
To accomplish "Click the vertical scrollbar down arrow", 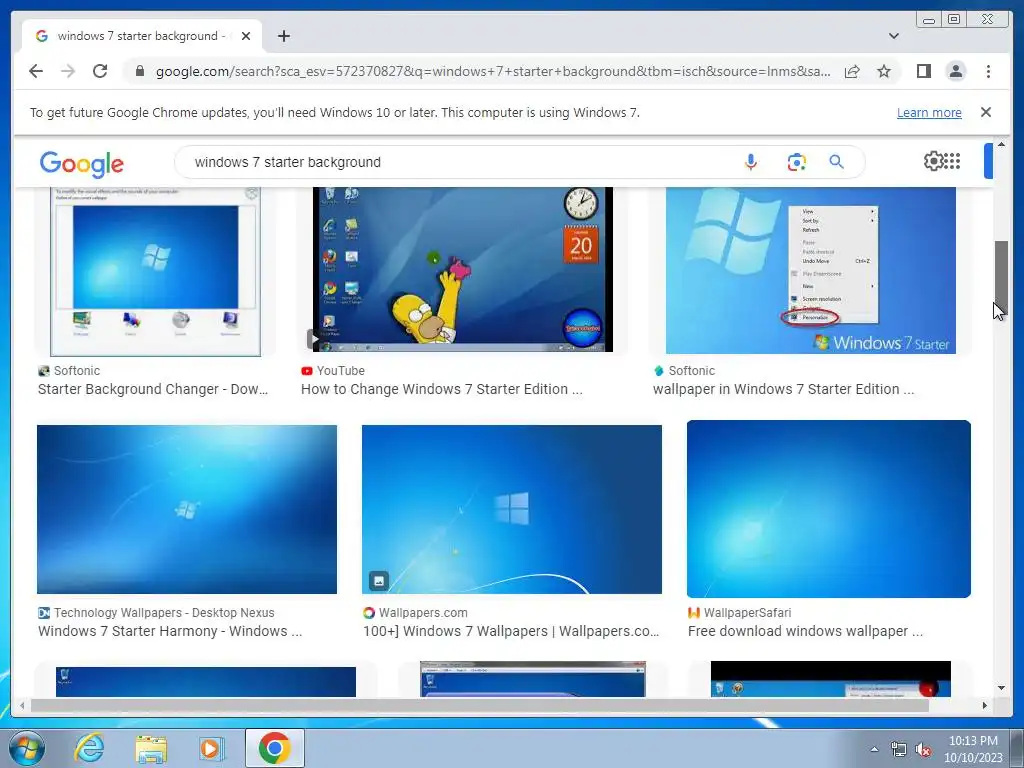I will (x=1001, y=688).
